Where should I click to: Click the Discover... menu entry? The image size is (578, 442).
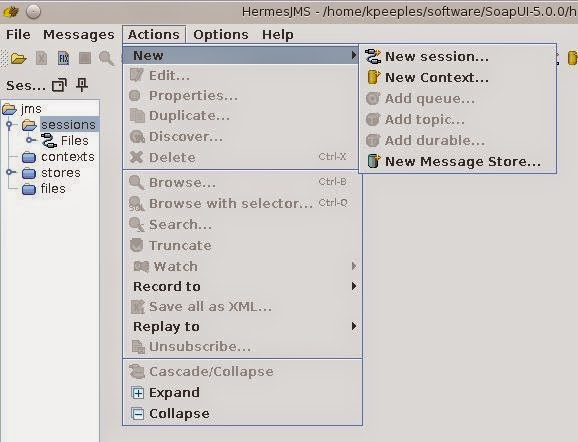click(241, 137)
